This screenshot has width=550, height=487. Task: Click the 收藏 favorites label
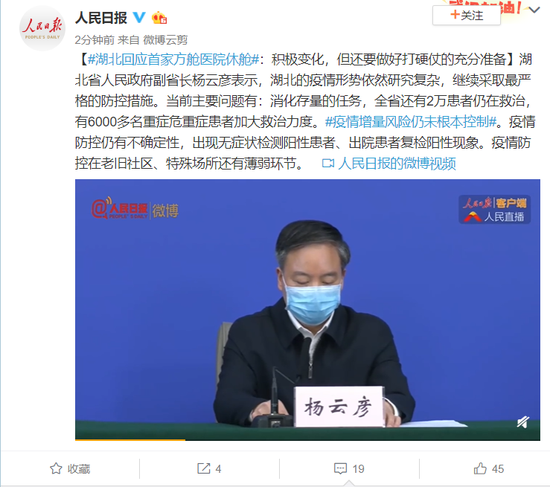click(x=79, y=469)
